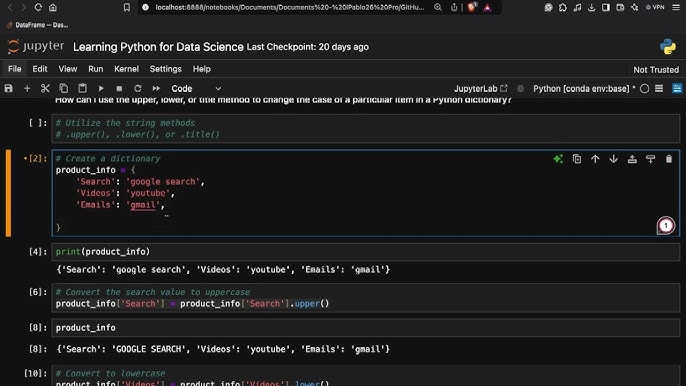The width and height of the screenshot is (686, 386).
Task: Restart kernel and run all cells icon
Action: (x=156, y=88)
